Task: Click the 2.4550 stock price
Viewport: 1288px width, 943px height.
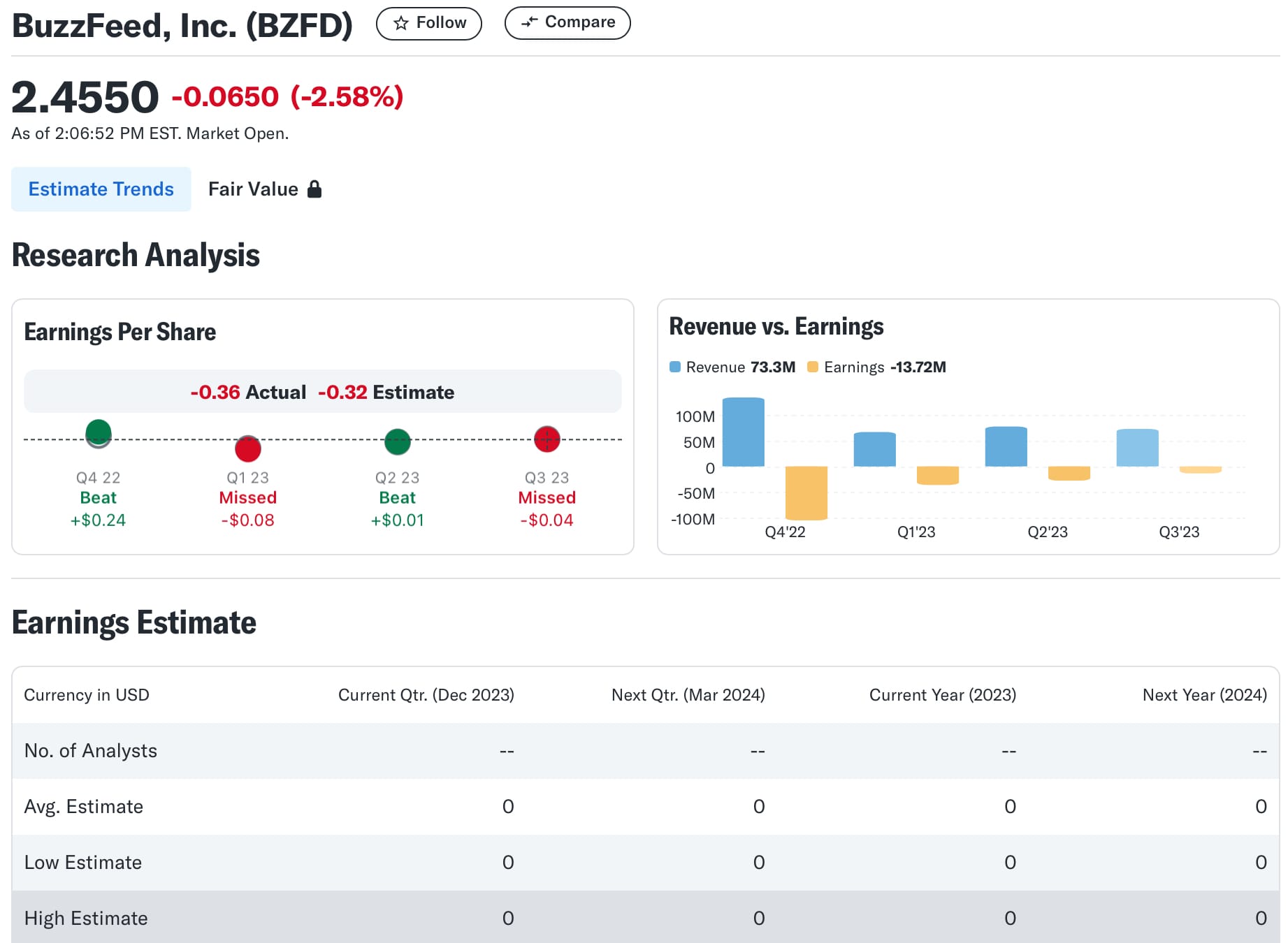Action: point(85,97)
